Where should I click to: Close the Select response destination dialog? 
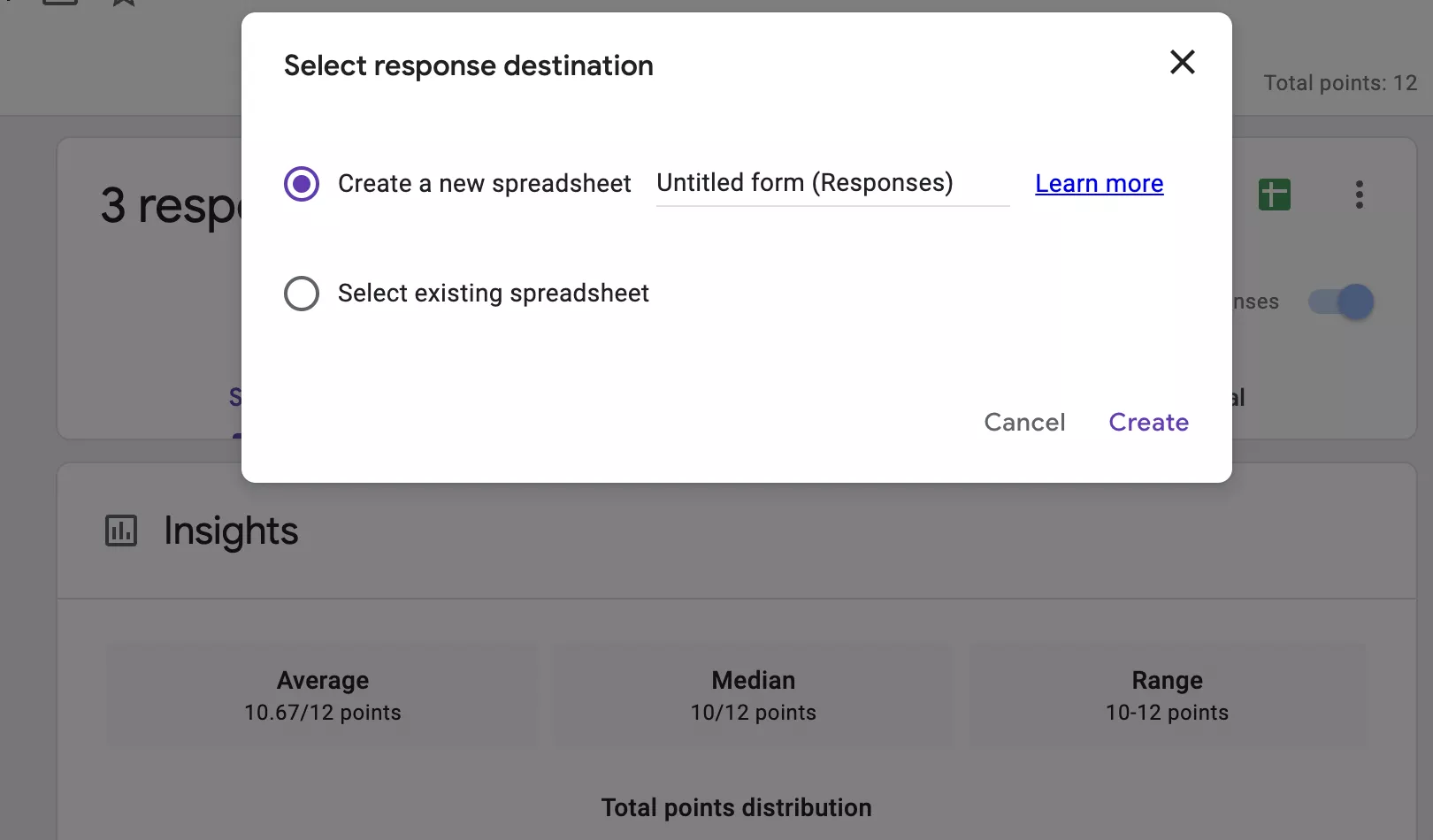1182,62
